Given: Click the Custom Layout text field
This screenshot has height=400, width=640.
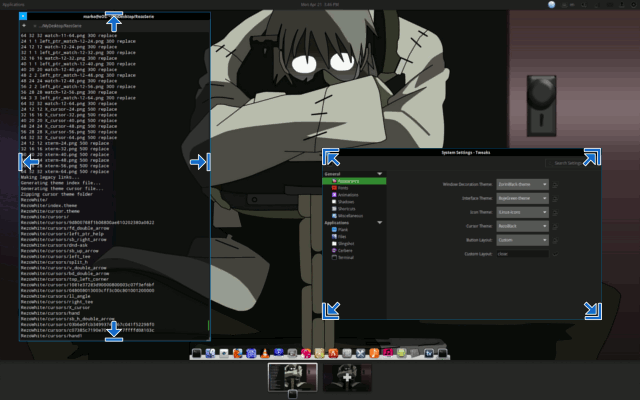Looking at the screenshot, I should pos(522,254).
